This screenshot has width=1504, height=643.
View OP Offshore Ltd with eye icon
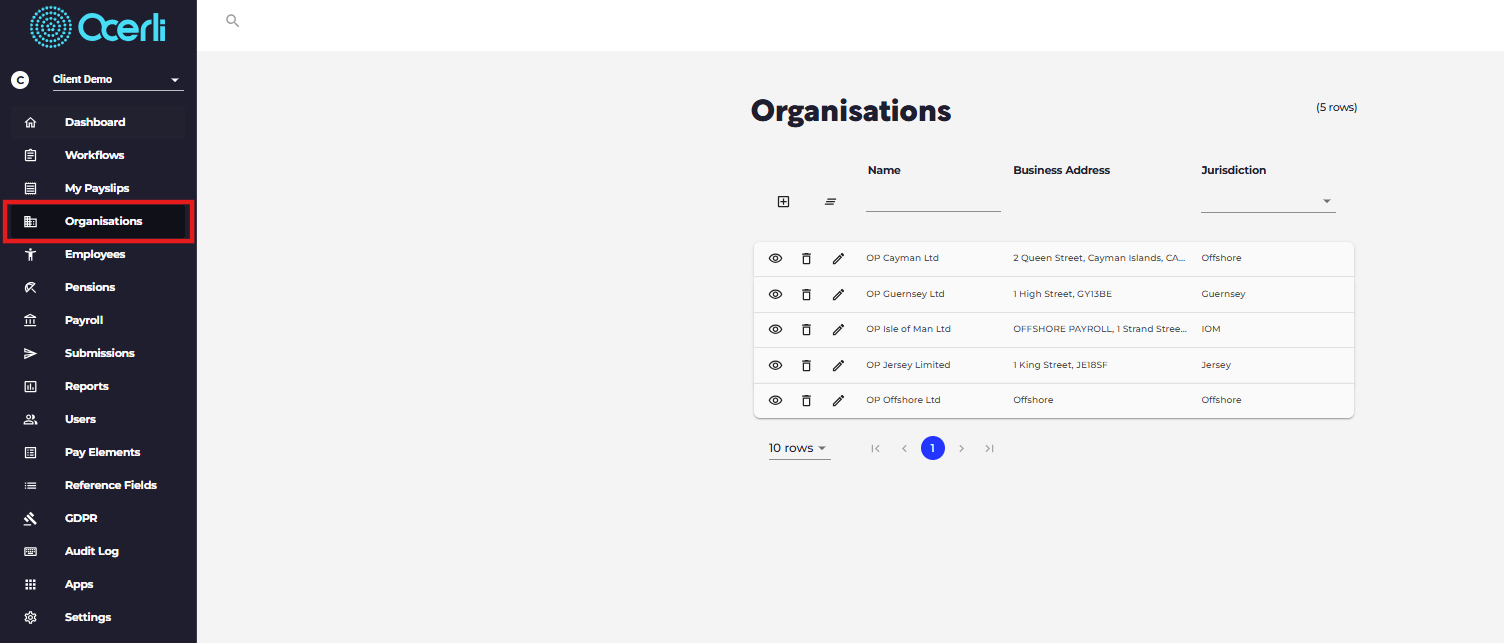775,400
